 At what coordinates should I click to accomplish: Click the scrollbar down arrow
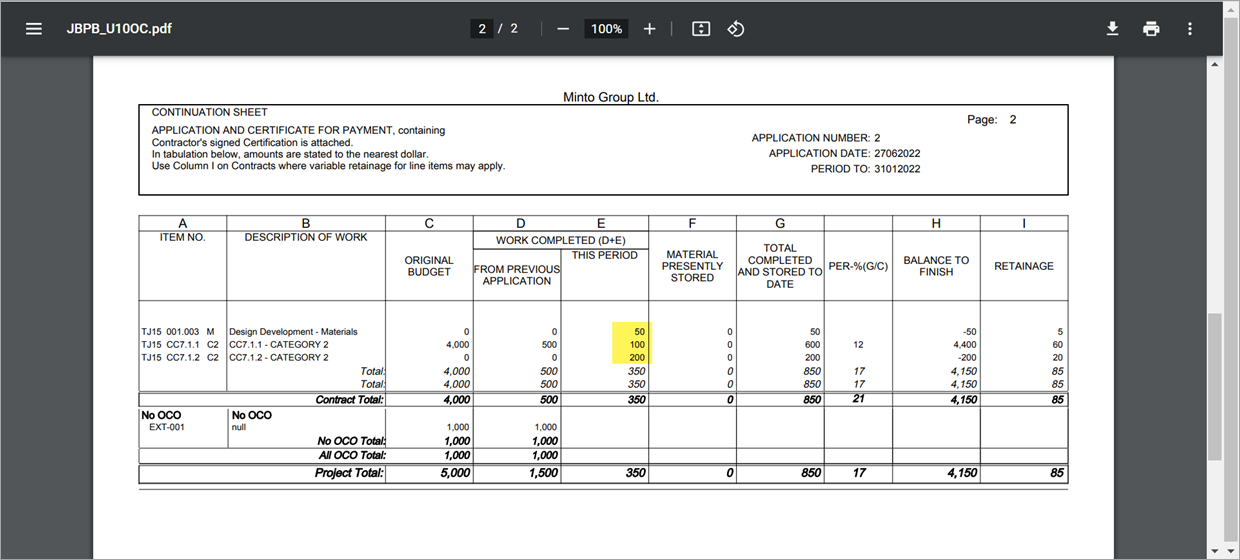tap(1216, 551)
